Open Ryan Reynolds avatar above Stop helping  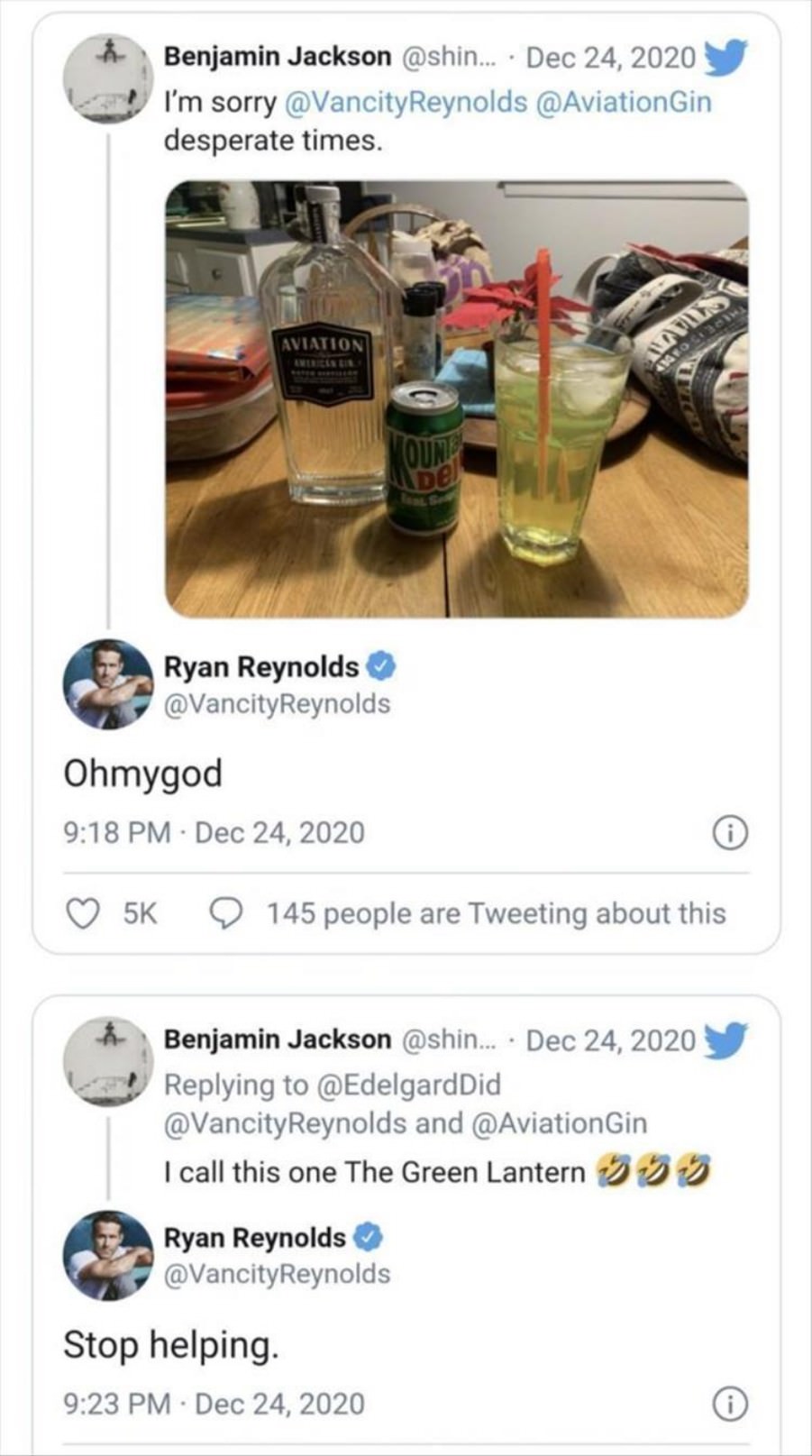click(107, 1255)
